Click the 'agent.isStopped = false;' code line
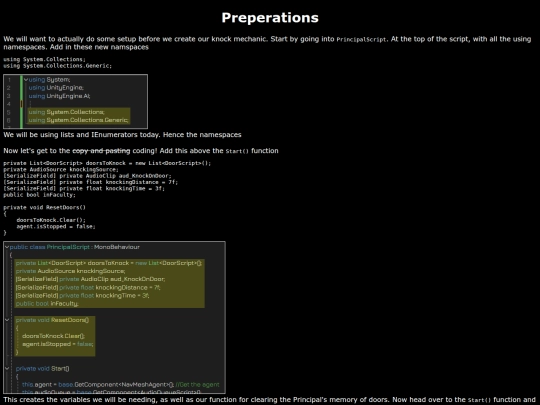The height and width of the screenshot is (405, 540). click(x=56, y=227)
